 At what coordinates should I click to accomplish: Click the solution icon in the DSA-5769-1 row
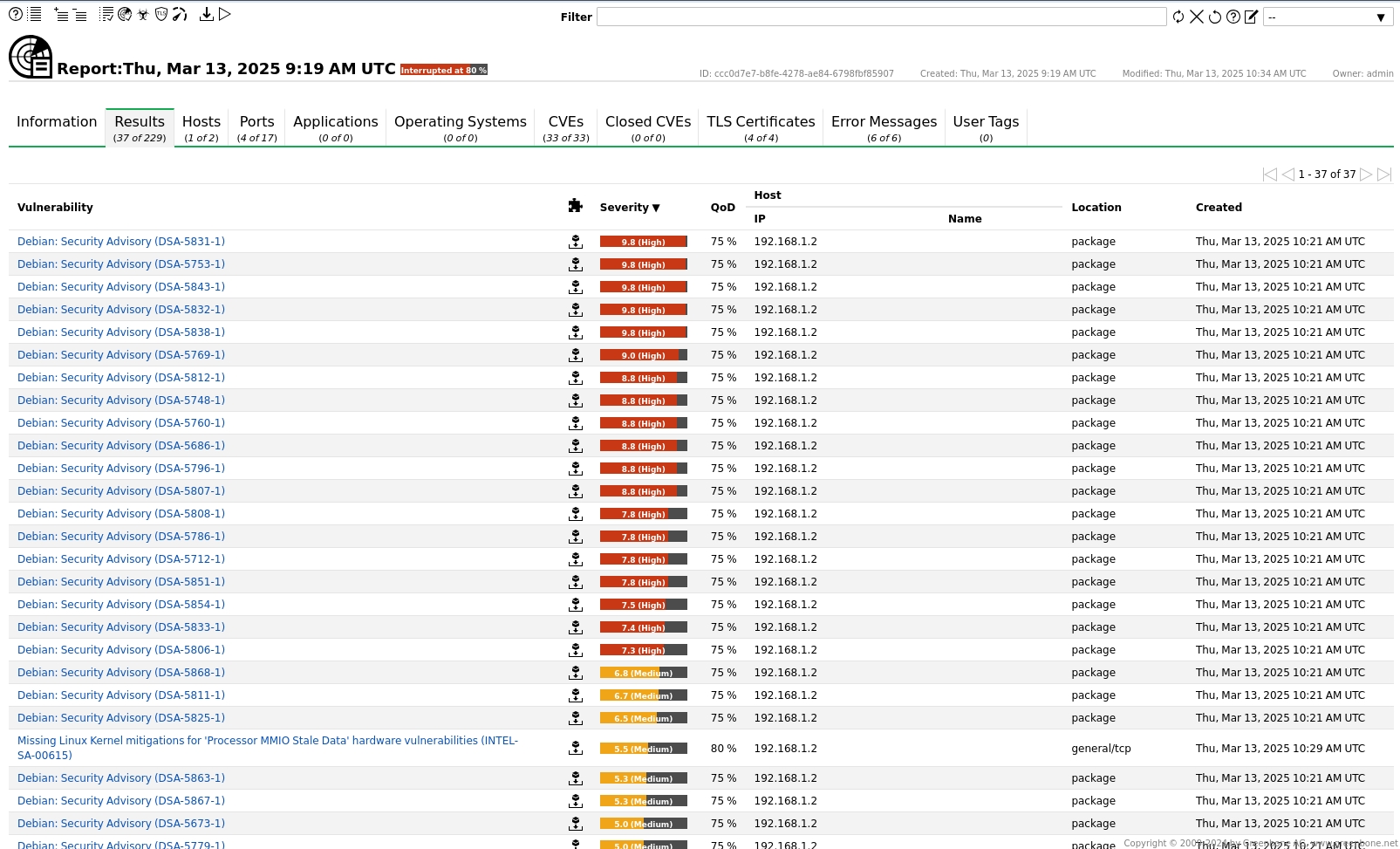tap(576, 355)
